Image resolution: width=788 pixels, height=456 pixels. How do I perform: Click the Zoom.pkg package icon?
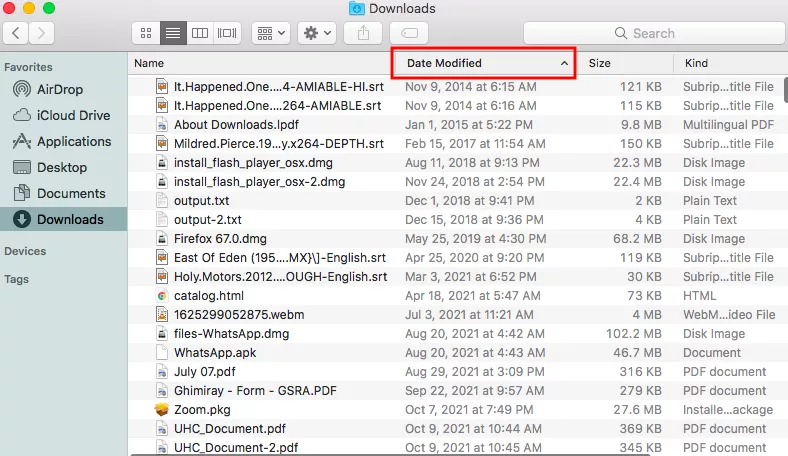click(162, 410)
